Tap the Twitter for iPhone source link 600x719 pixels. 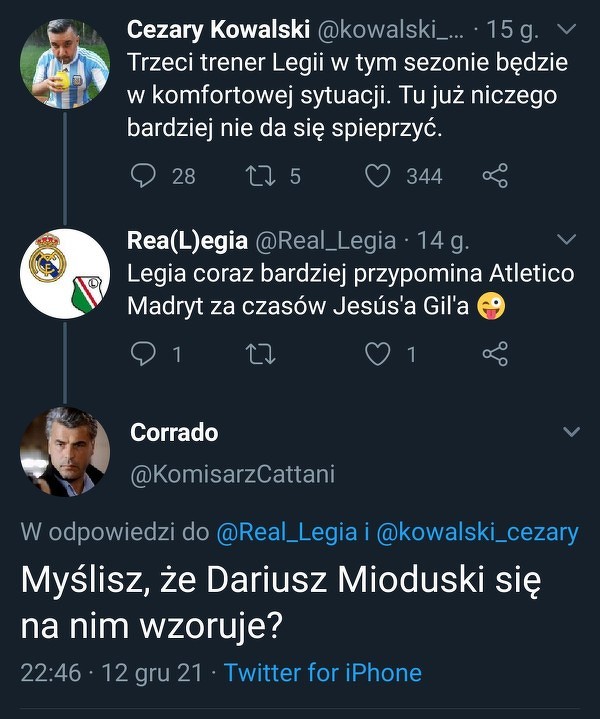point(322,672)
